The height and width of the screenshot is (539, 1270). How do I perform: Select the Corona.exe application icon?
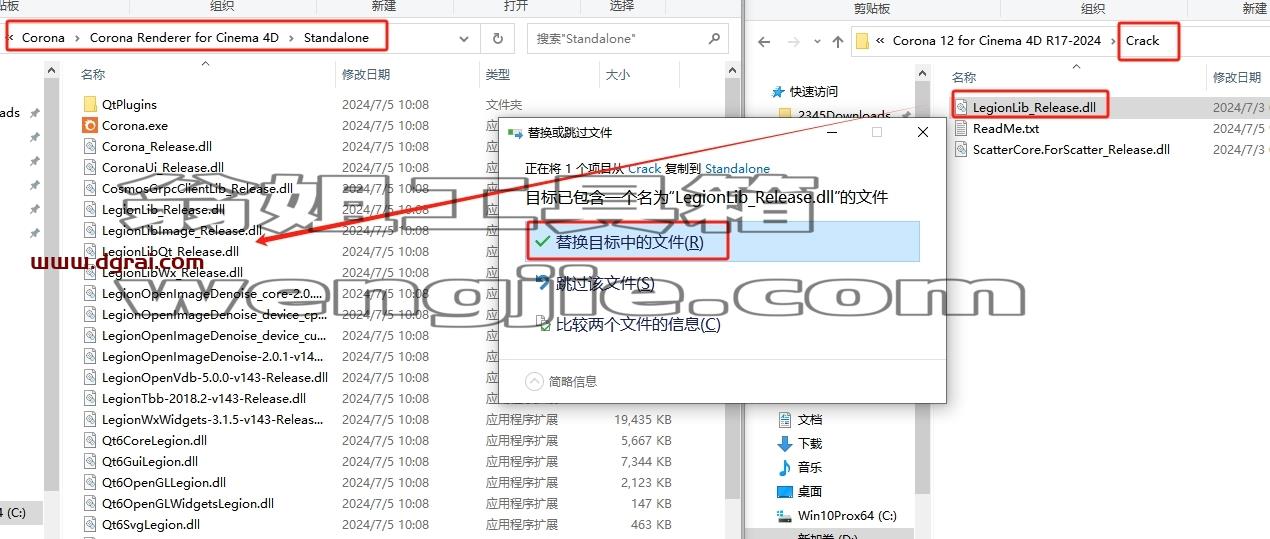click(x=90, y=125)
